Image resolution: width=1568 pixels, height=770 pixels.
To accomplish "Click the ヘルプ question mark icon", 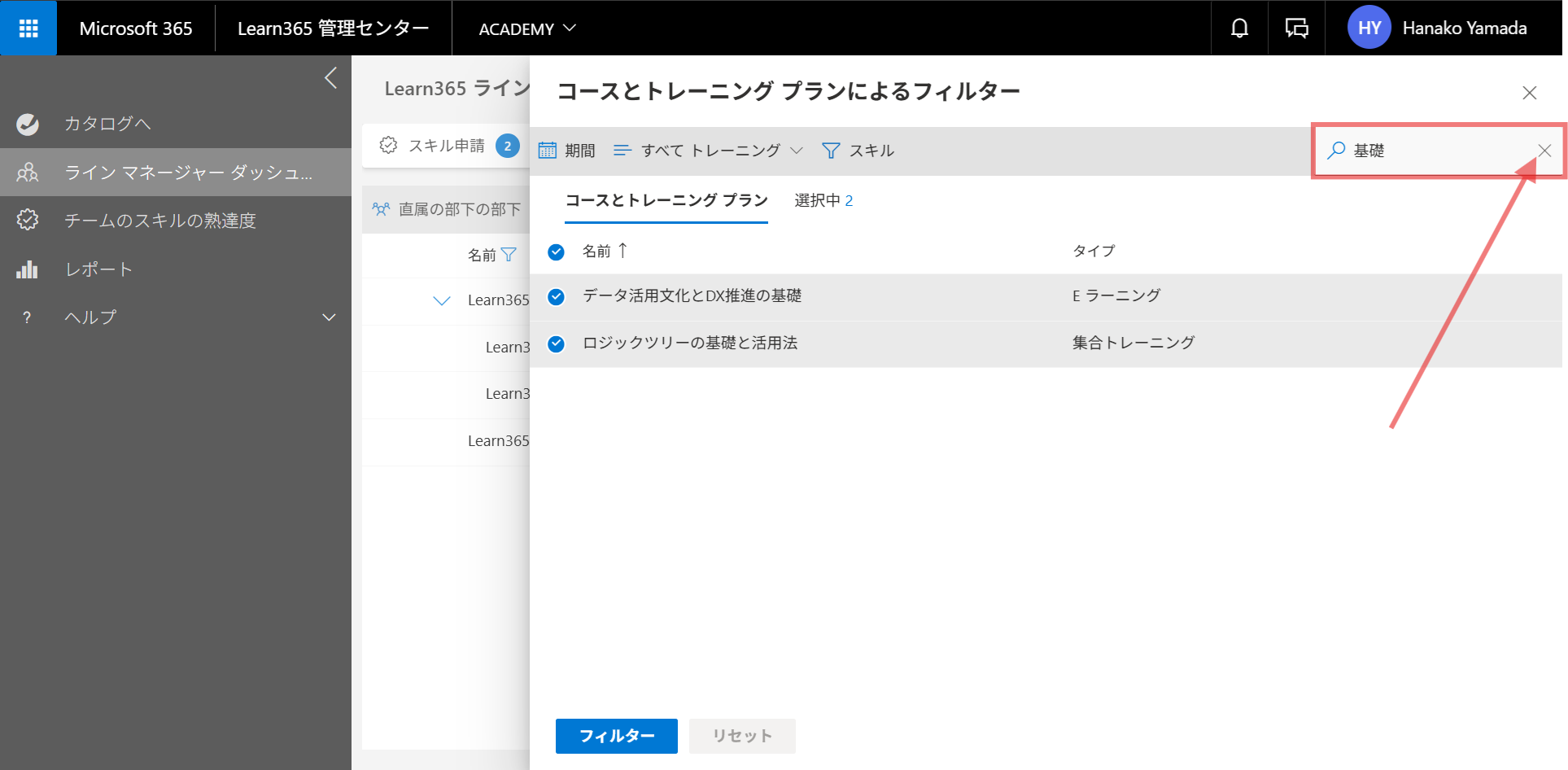I will click(27, 317).
